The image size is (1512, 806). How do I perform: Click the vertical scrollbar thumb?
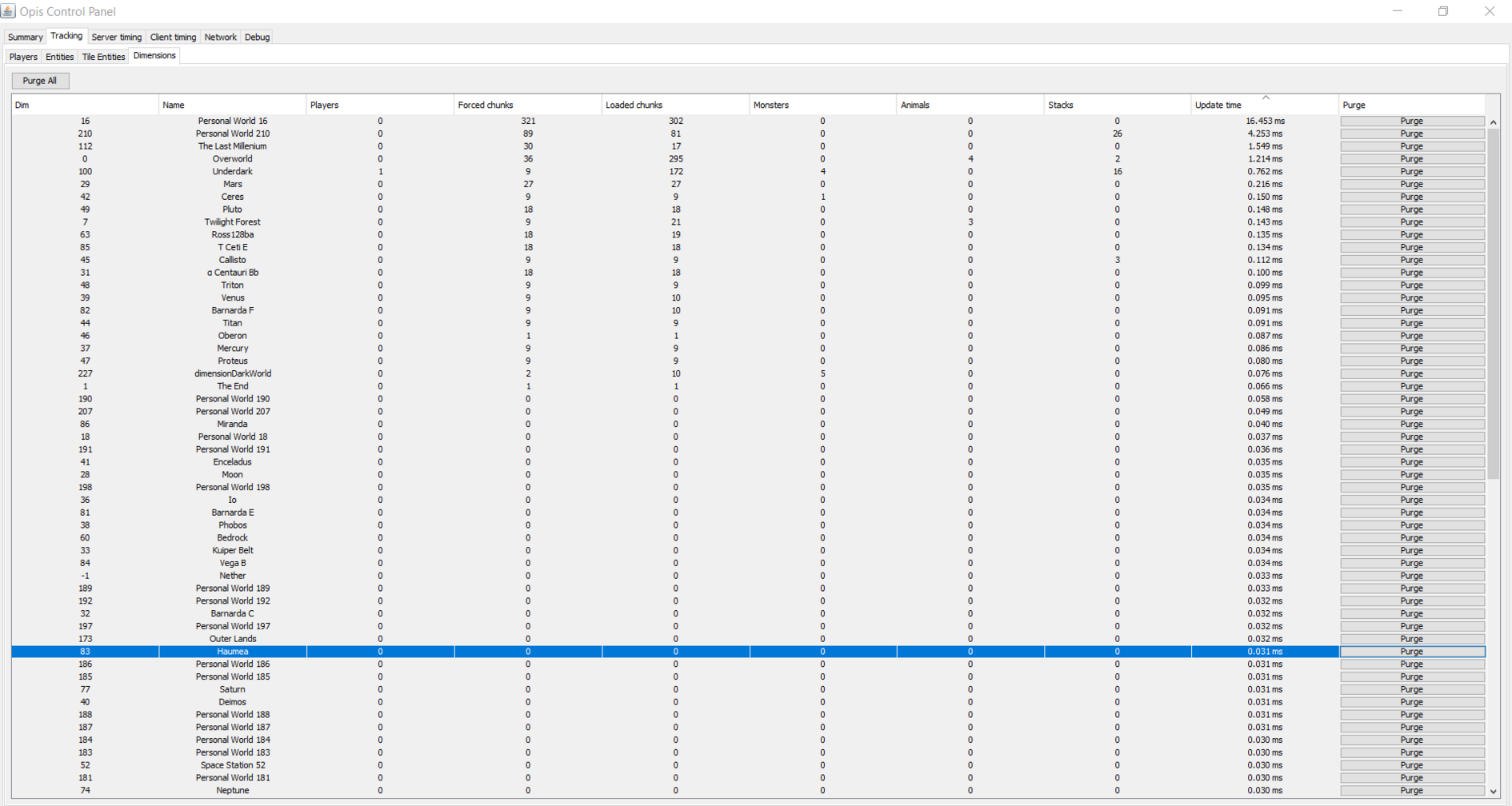(1493, 304)
